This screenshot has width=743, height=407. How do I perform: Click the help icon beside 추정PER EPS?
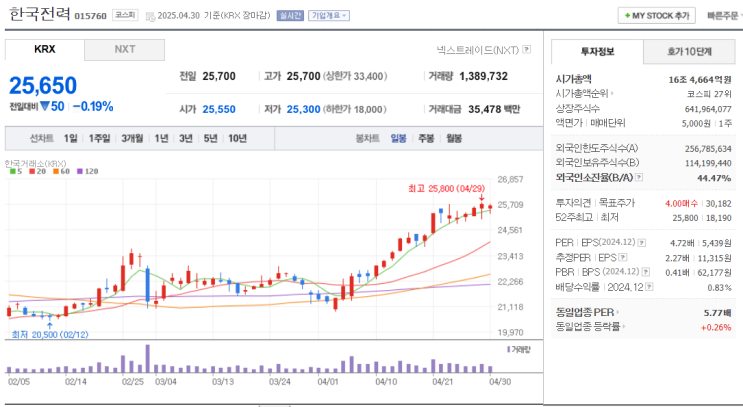point(623,257)
